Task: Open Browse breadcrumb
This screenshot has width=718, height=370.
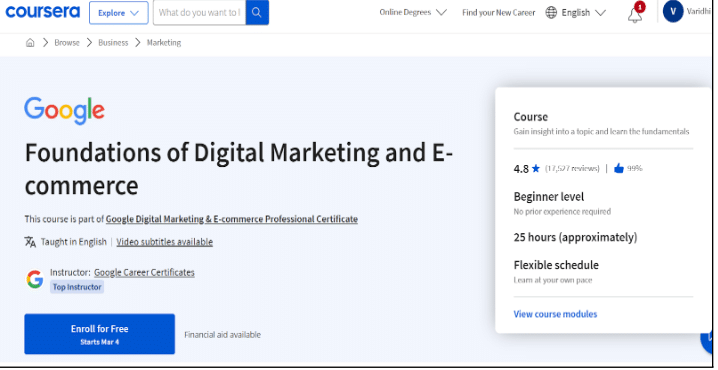Action: click(x=67, y=43)
